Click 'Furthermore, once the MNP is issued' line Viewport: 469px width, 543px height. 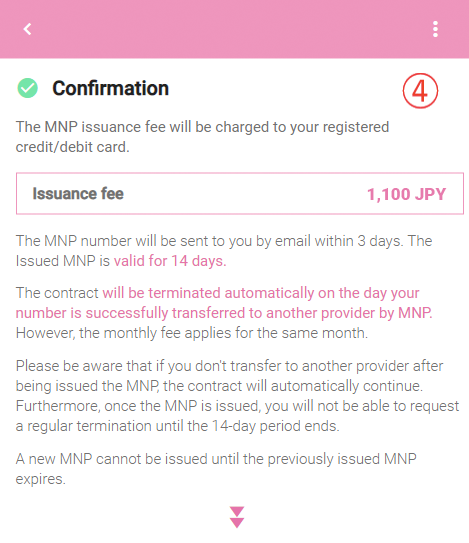(237, 406)
